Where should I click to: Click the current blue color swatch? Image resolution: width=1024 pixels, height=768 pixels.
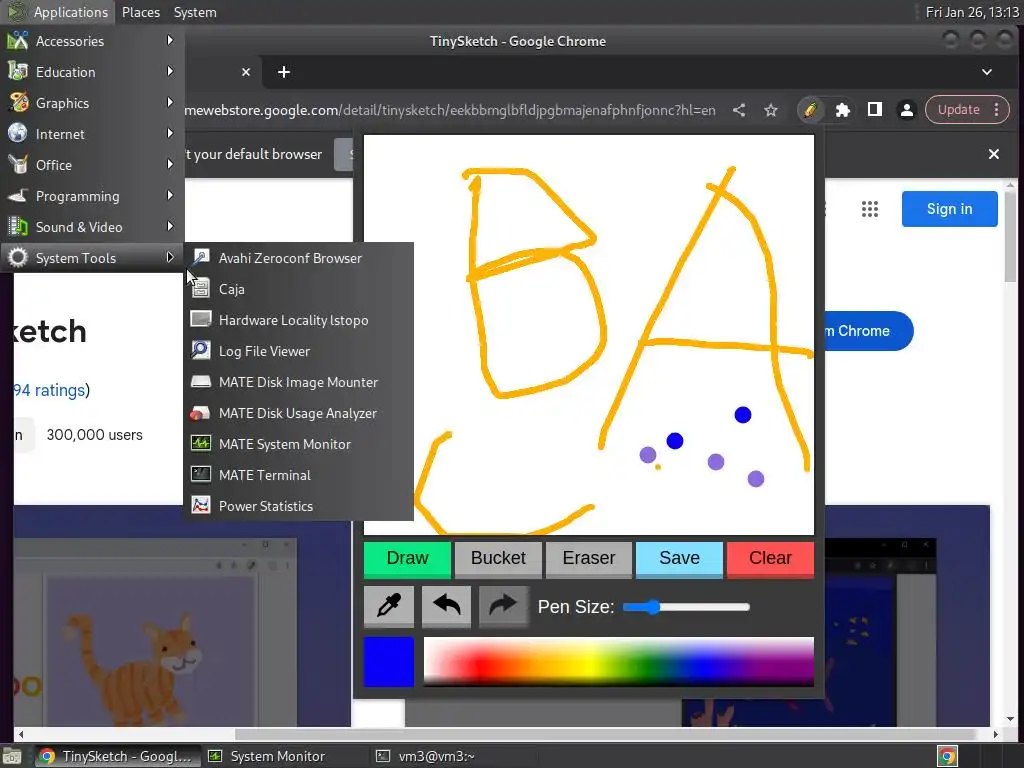pos(389,662)
